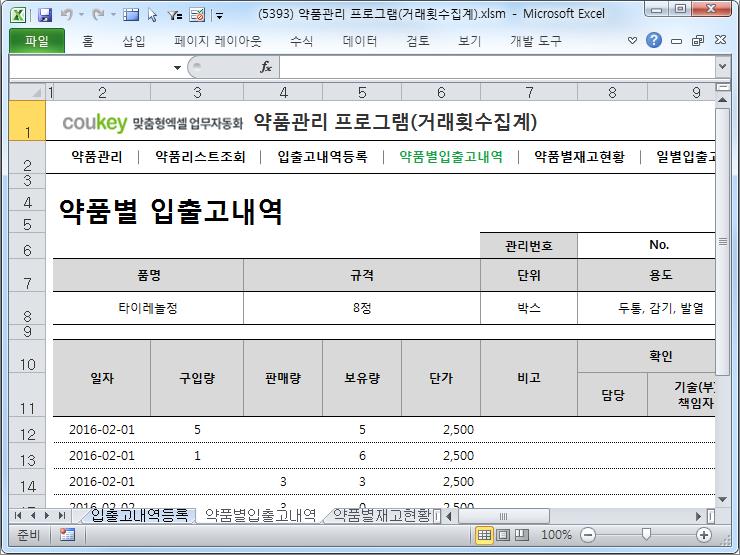Click the Excel application icon

(18, 15)
